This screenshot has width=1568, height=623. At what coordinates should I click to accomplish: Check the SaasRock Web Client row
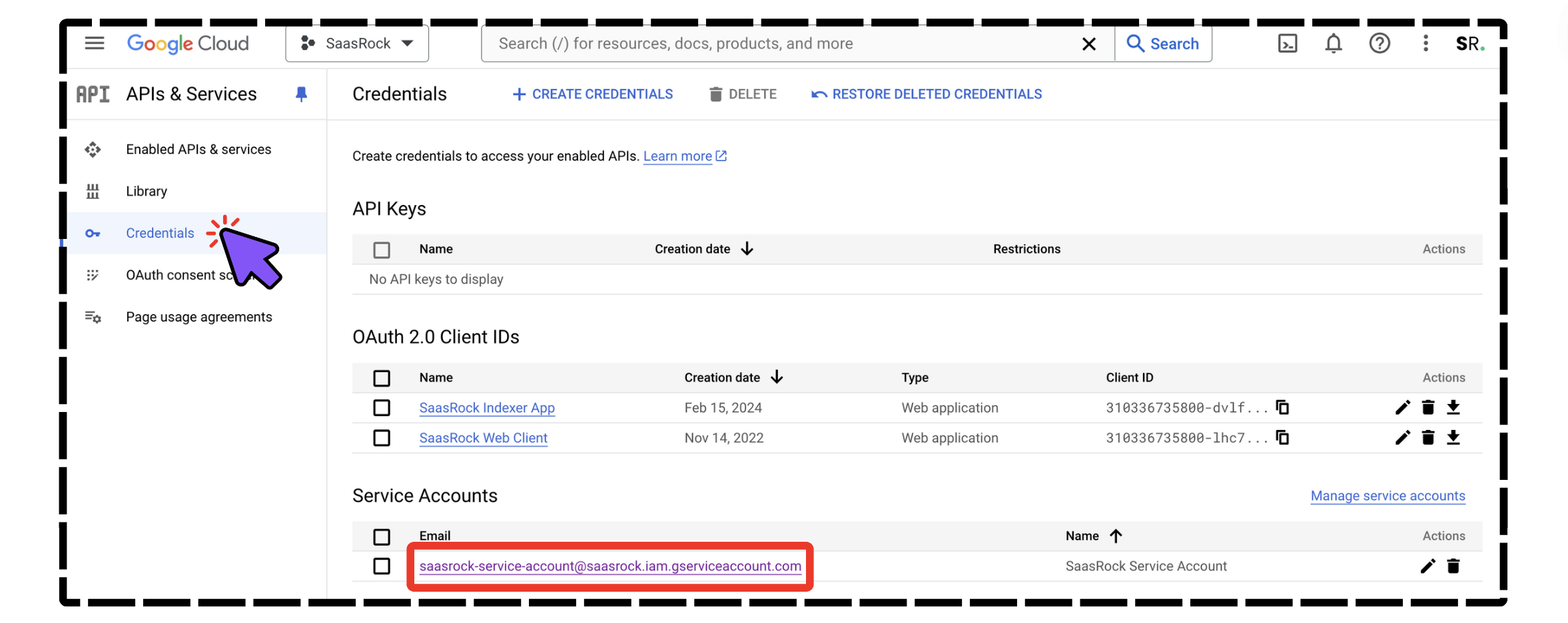[382, 439]
